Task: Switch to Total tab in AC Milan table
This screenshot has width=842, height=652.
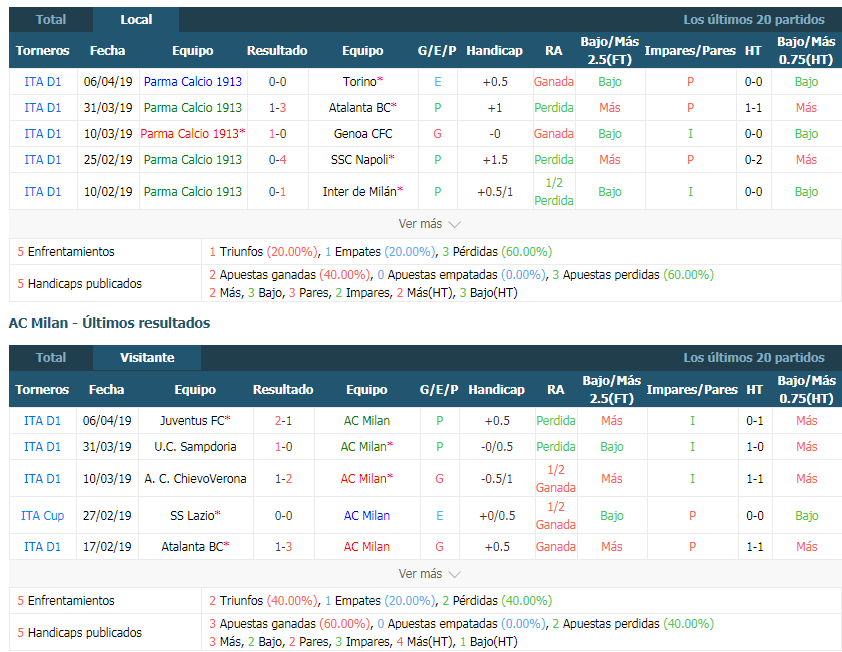Action: click(50, 358)
